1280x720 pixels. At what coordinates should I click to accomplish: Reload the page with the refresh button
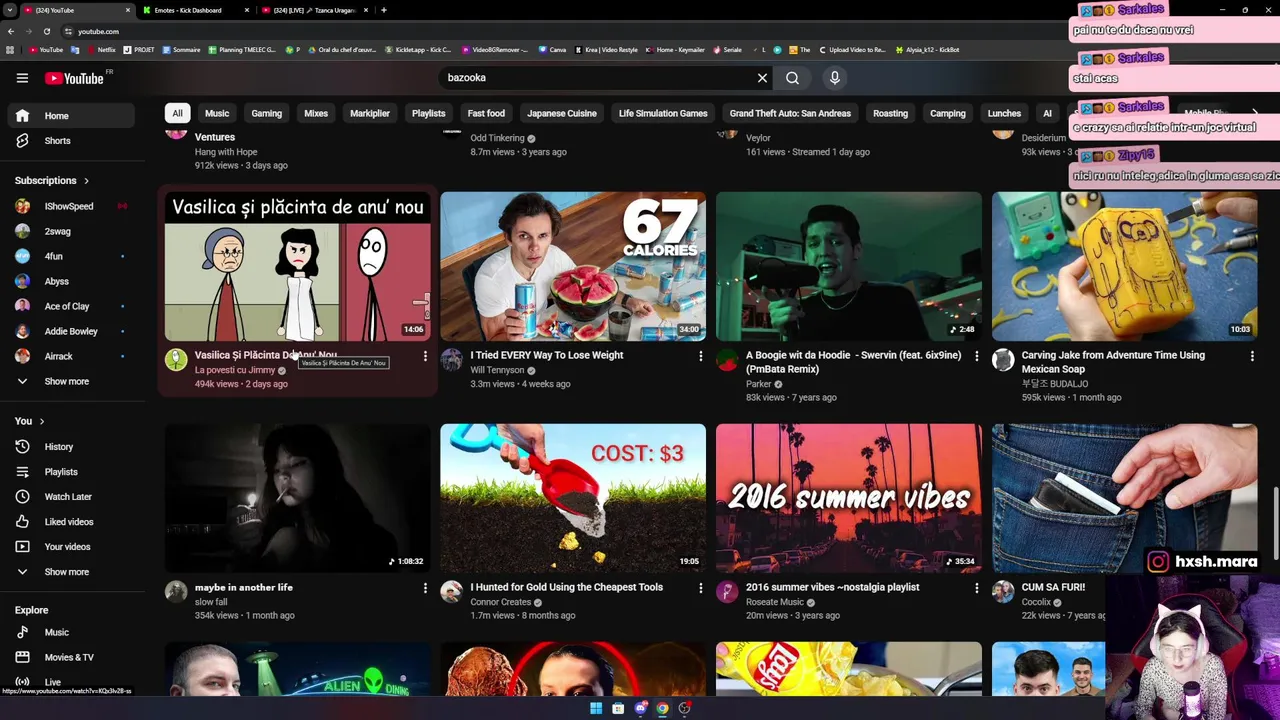[x=47, y=31]
